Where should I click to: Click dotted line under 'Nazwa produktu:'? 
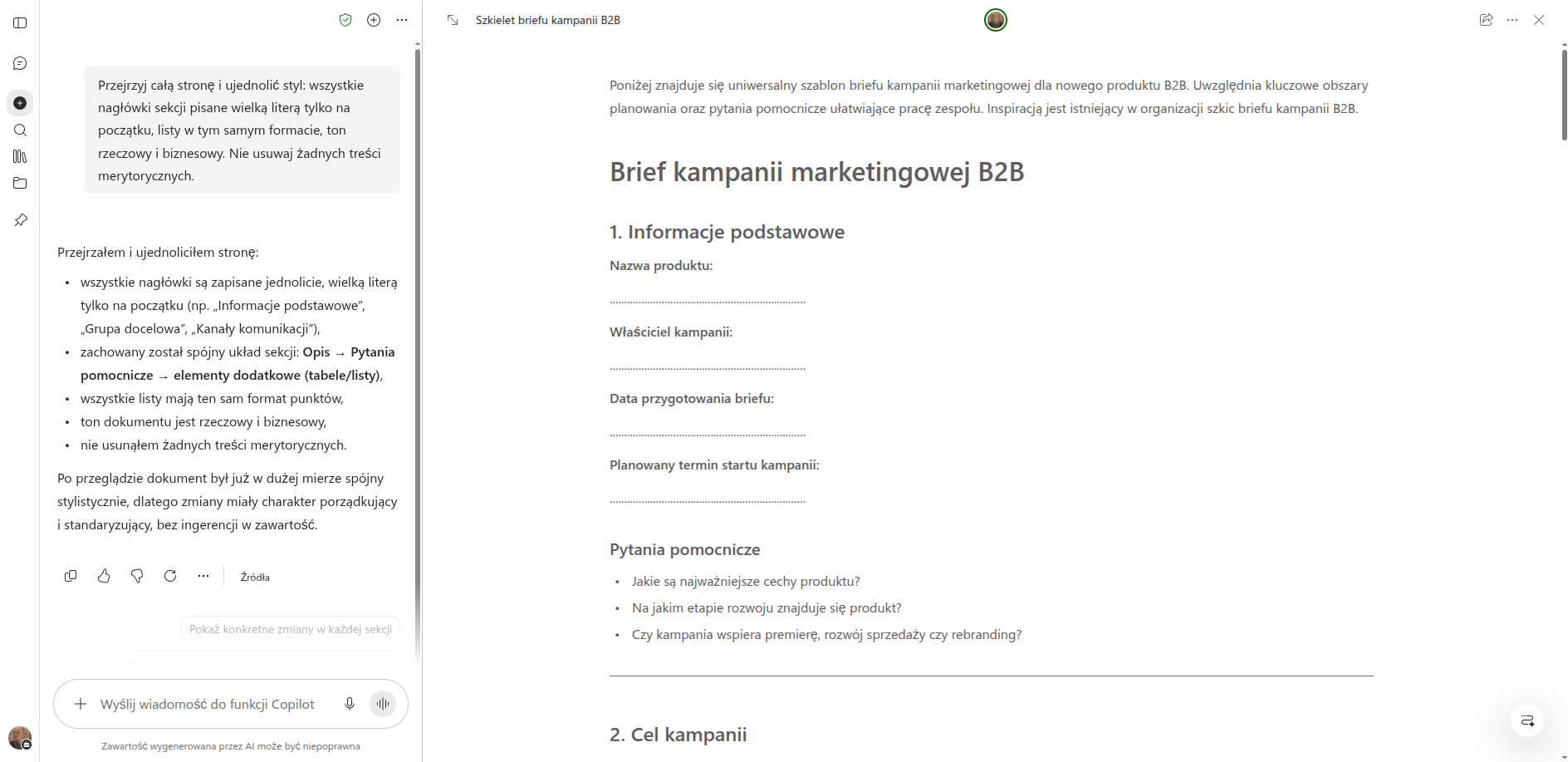[708, 301]
